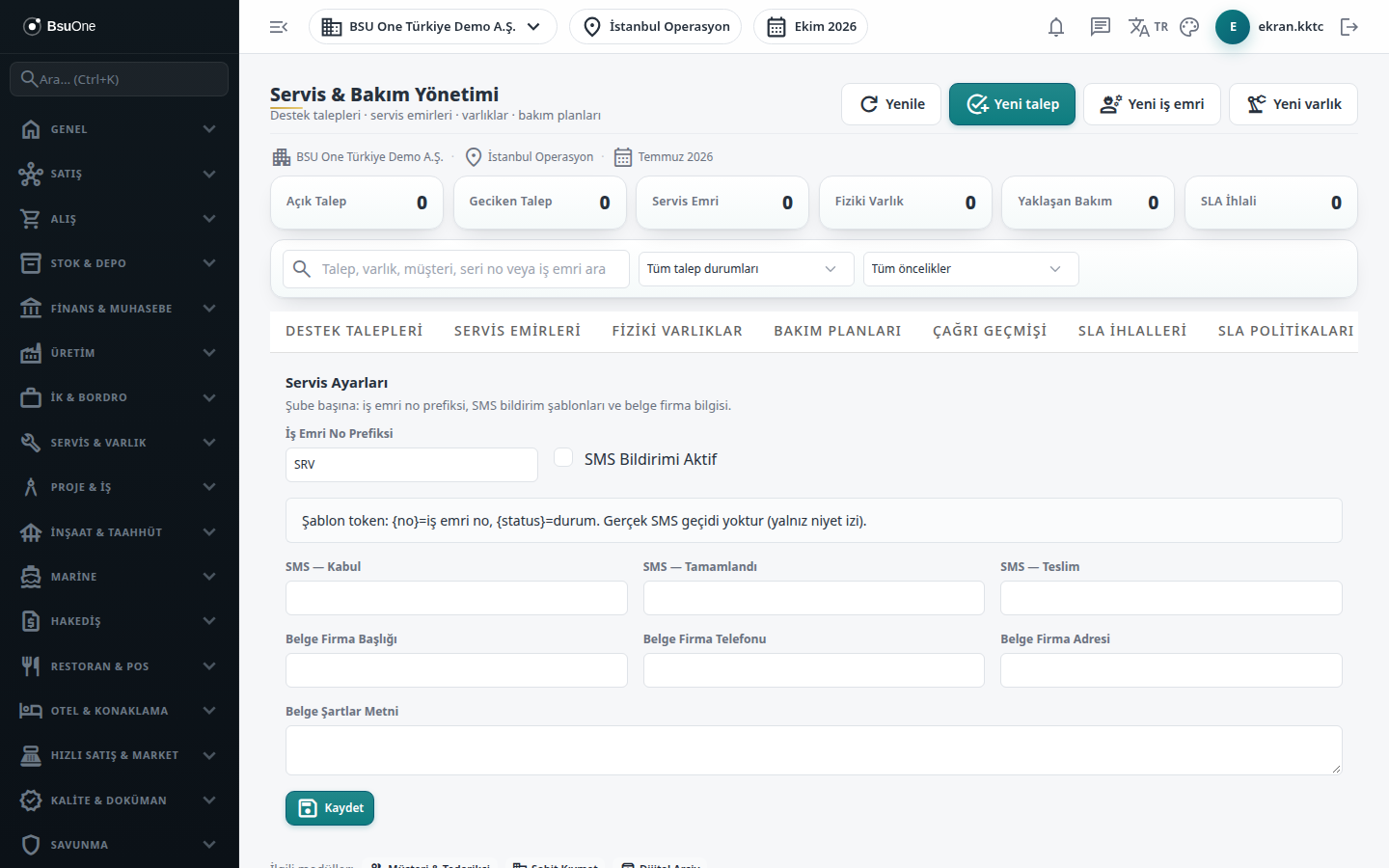Open RESTORAN & POS fork icon
This screenshot has height=868, width=1389.
pos(31,666)
